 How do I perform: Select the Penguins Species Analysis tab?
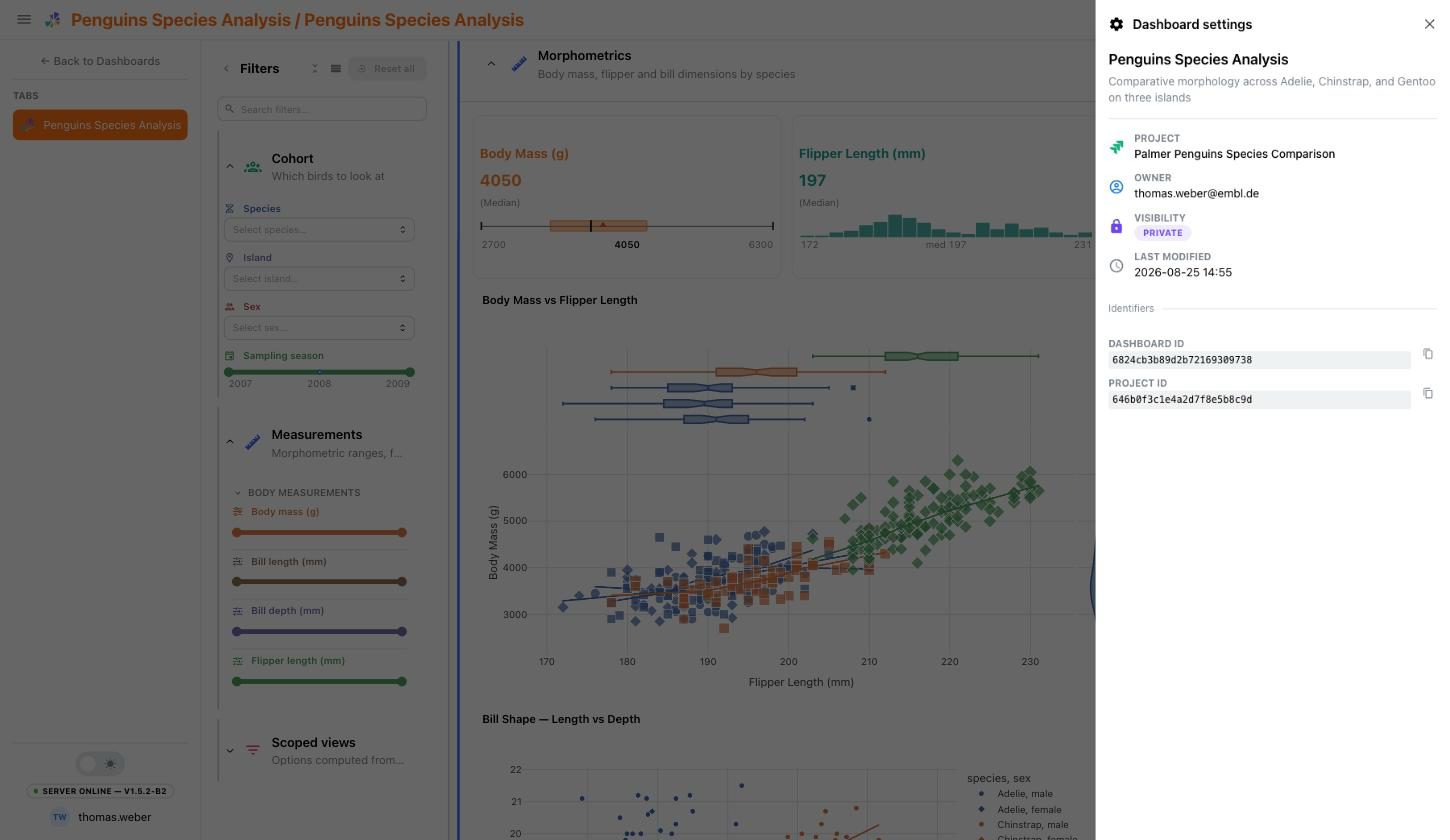click(100, 125)
